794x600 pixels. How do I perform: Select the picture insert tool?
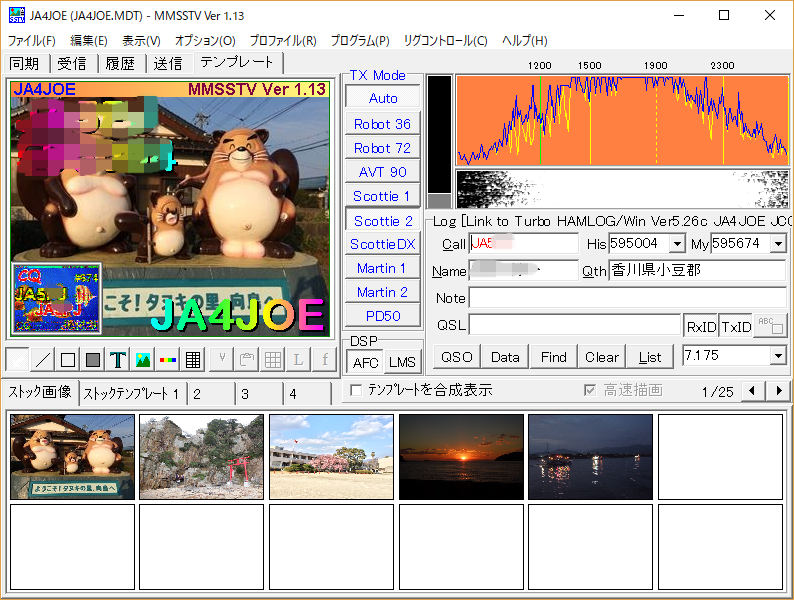click(143, 360)
